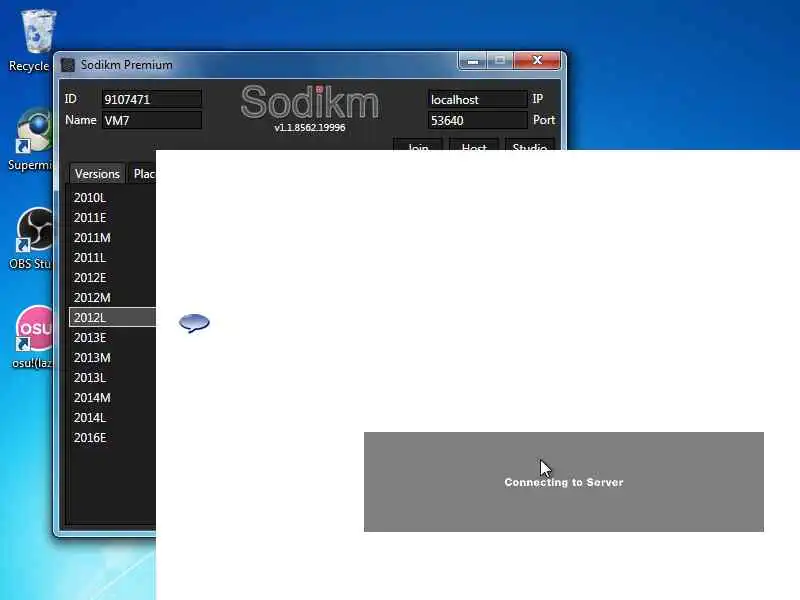Close the Sodikm Premium window
The height and width of the screenshot is (600, 800).
pyautogui.click(x=537, y=60)
